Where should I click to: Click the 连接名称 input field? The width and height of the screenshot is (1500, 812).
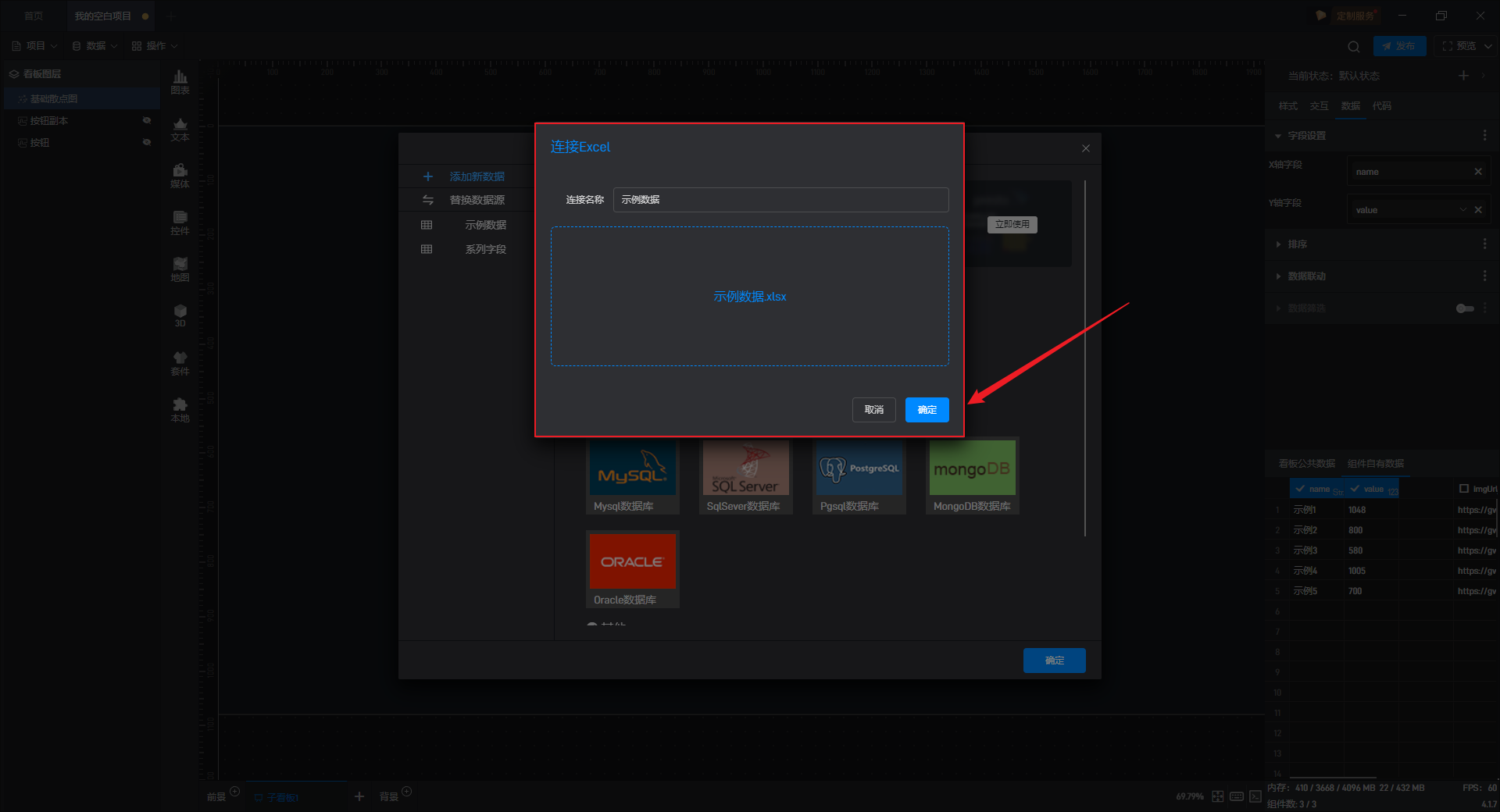780,200
